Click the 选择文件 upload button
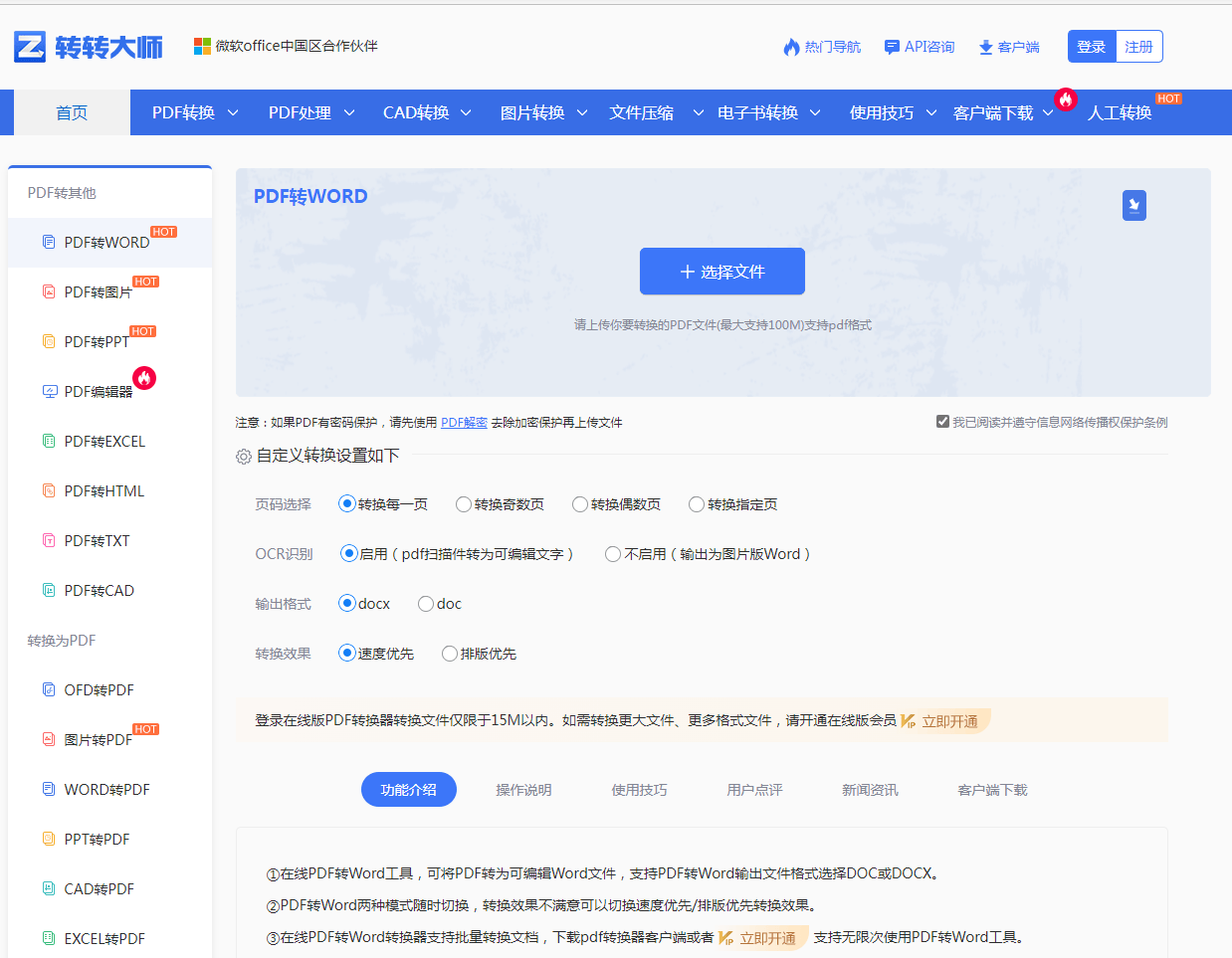Screen dimensions: 1232x958 (721, 271)
